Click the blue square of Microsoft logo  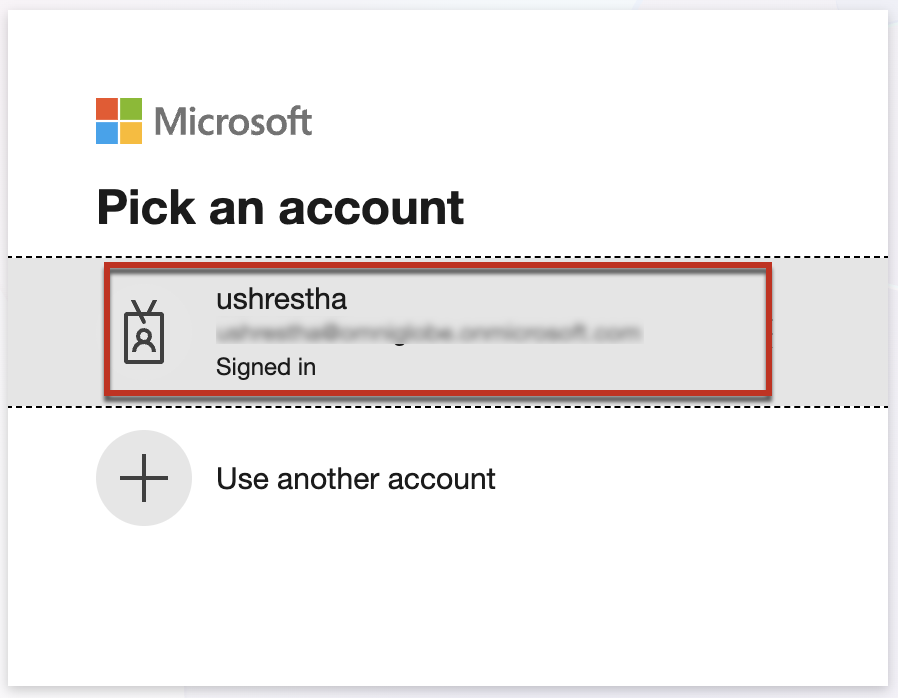point(108,133)
